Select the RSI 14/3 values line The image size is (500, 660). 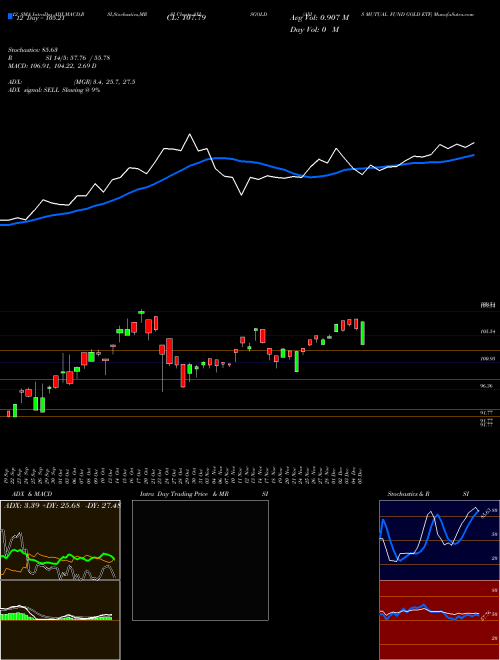pos(59,58)
